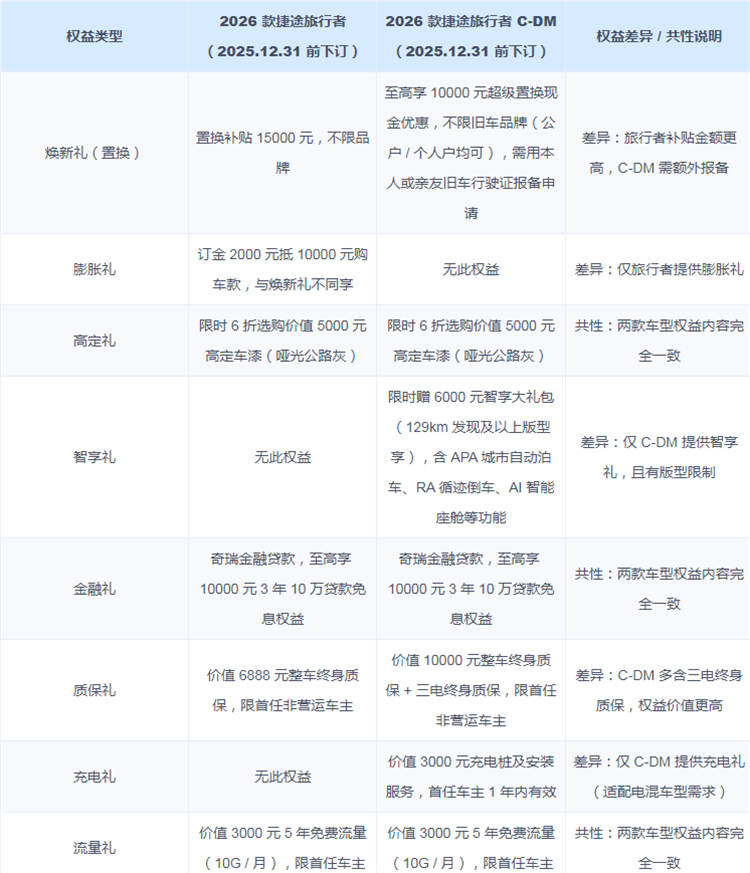Select the 膨胀礼 row label
The height and width of the screenshot is (873, 750).
tap(94, 270)
